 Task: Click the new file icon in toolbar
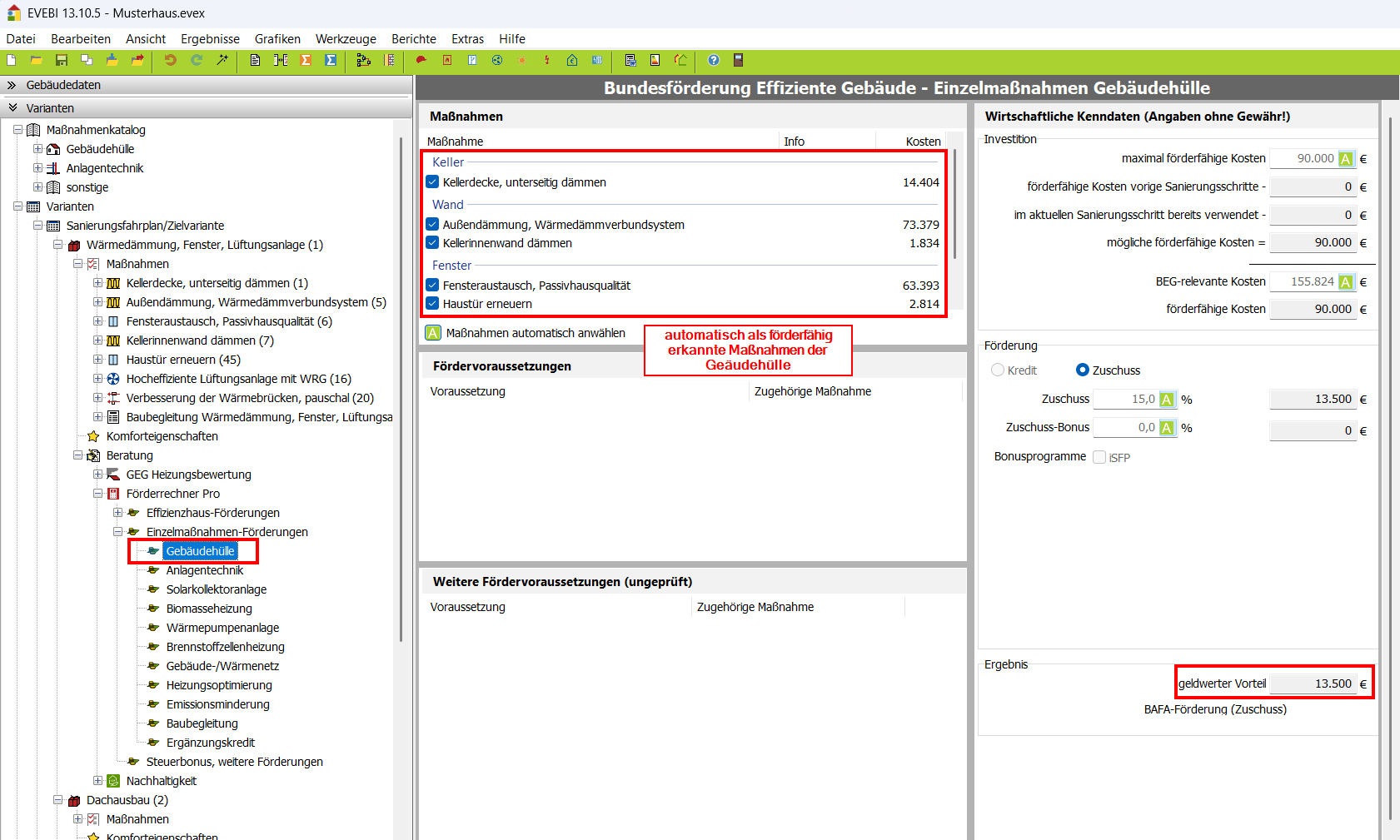point(12,60)
